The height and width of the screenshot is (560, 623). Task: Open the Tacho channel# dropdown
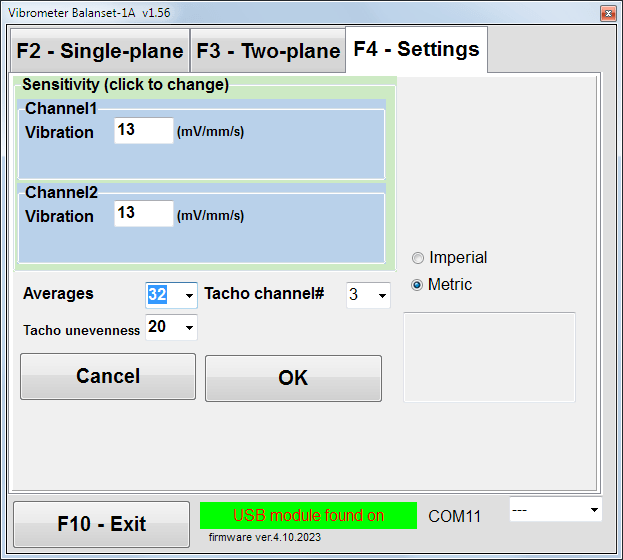pyautogui.click(x=368, y=295)
